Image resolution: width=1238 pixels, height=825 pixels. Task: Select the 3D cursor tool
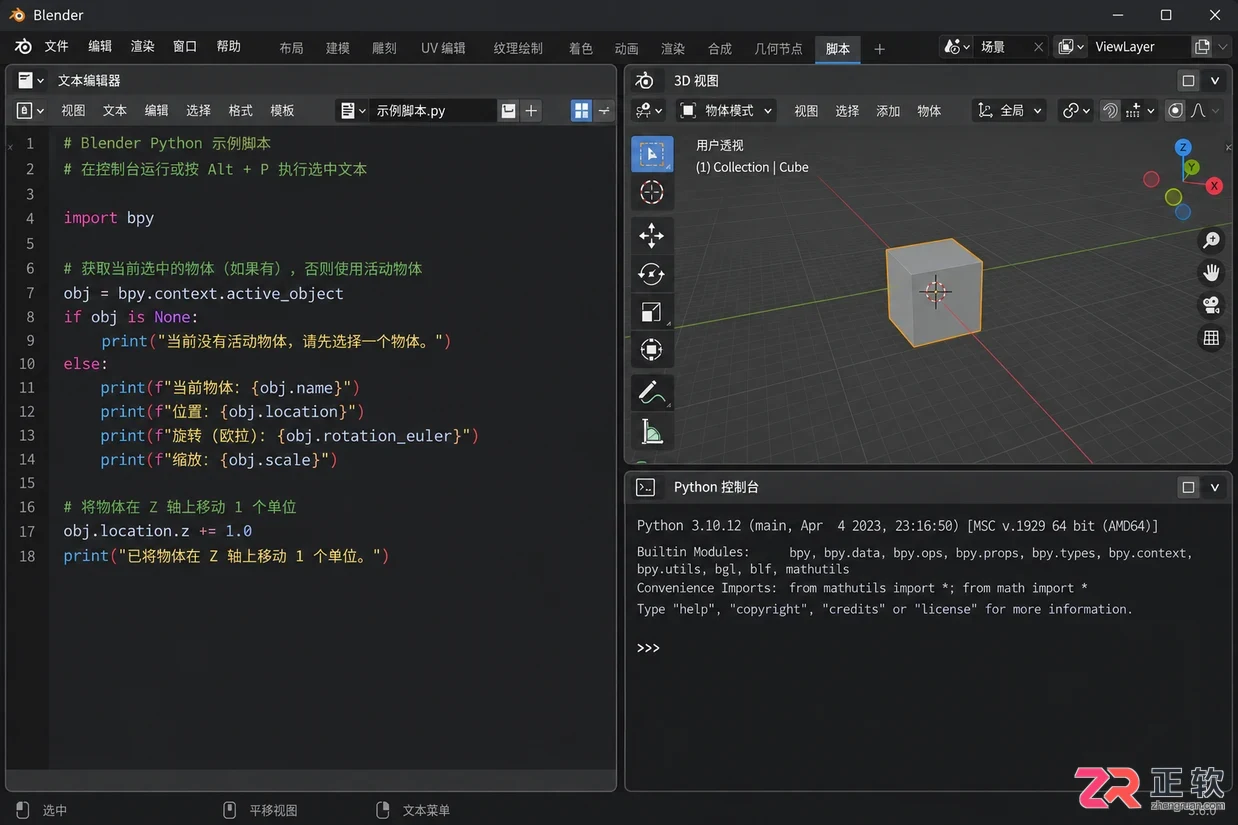point(651,193)
